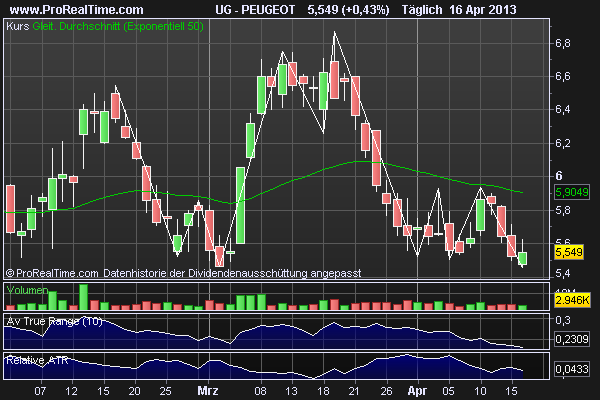Click the 0,2309 ATR value

(572, 339)
